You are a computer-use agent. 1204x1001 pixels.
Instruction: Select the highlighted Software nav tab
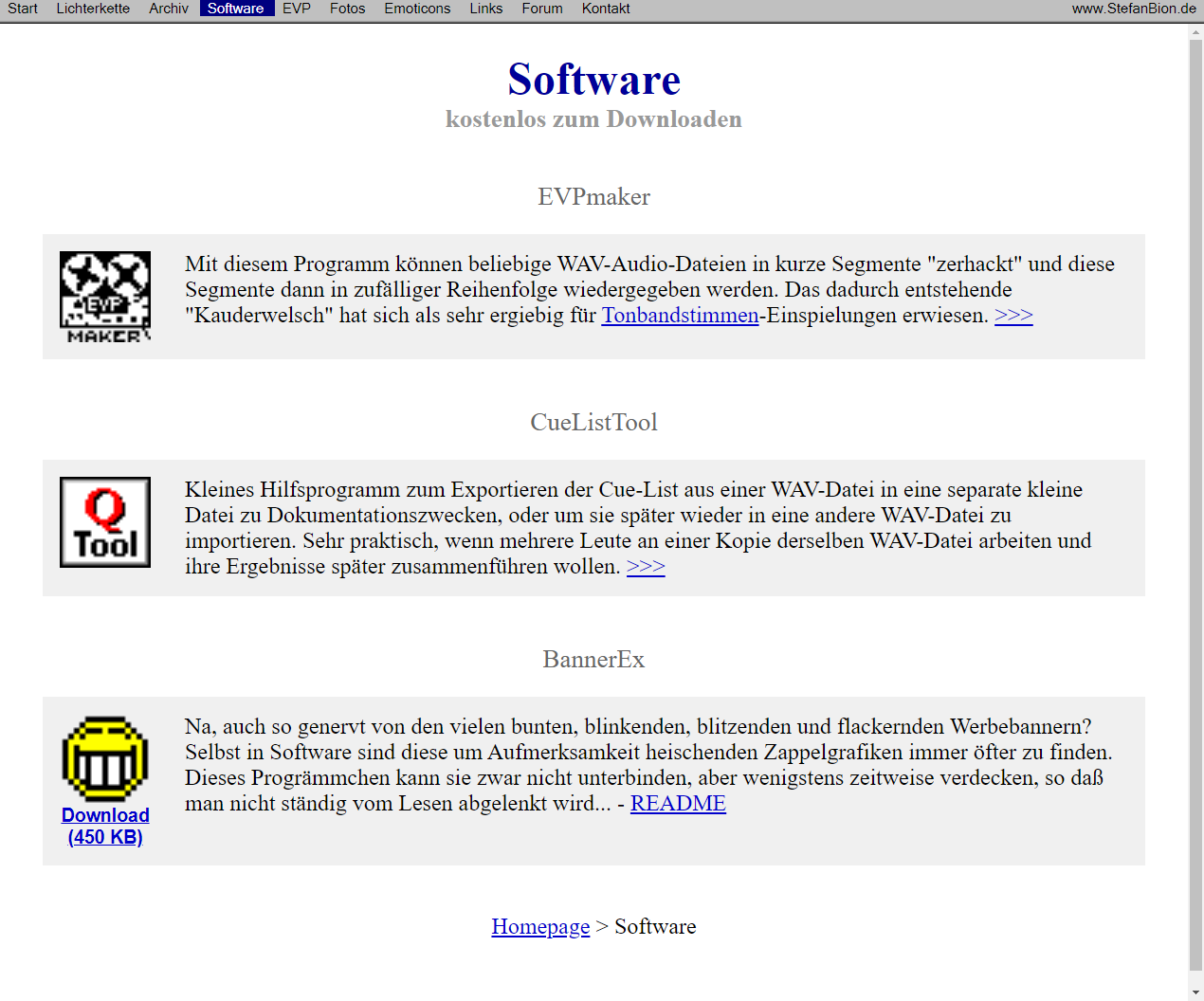pyautogui.click(x=236, y=9)
